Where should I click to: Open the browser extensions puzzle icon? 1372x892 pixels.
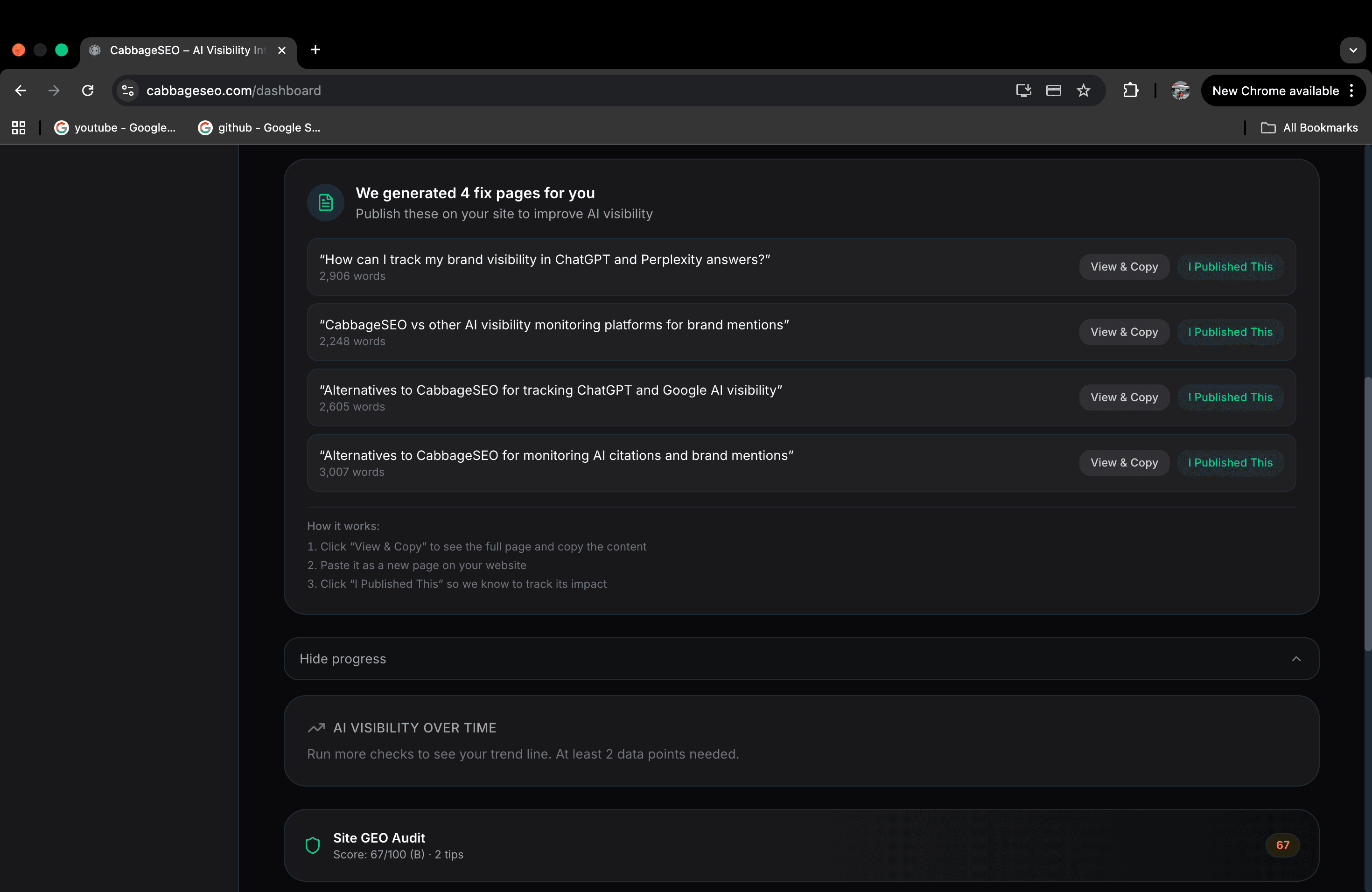click(x=1130, y=91)
